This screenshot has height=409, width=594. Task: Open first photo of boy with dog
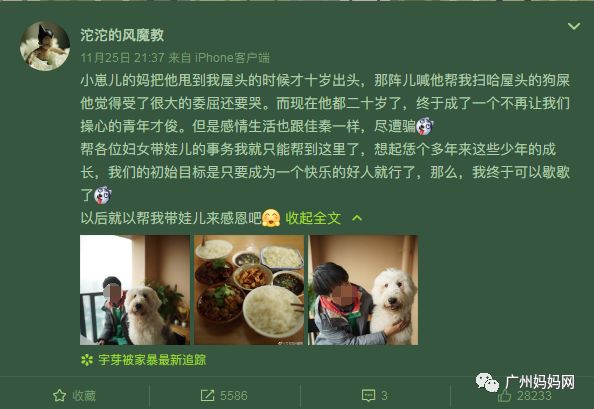(x=135, y=290)
